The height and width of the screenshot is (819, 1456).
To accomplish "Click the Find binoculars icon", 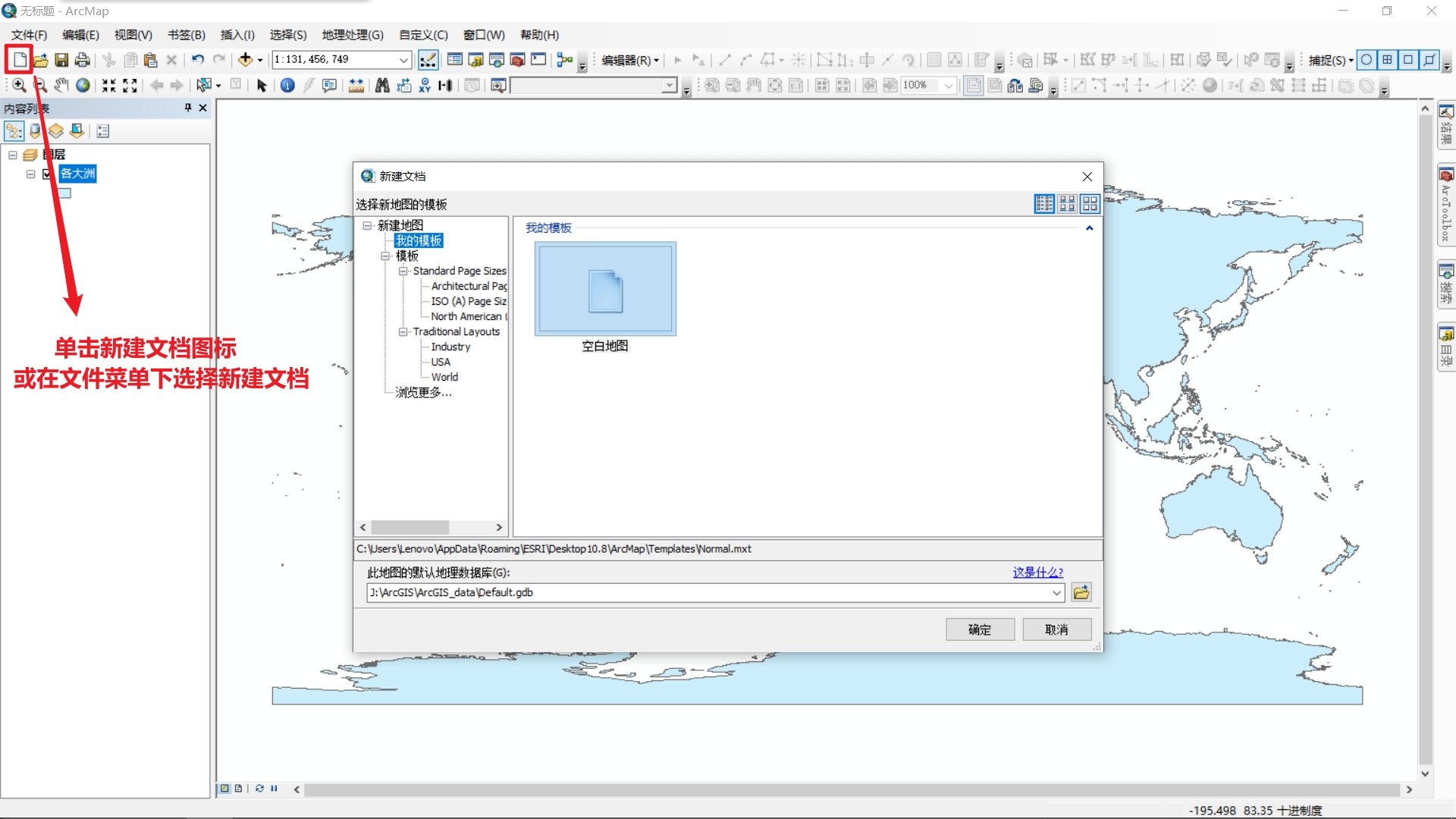I will [x=382, y=86].
